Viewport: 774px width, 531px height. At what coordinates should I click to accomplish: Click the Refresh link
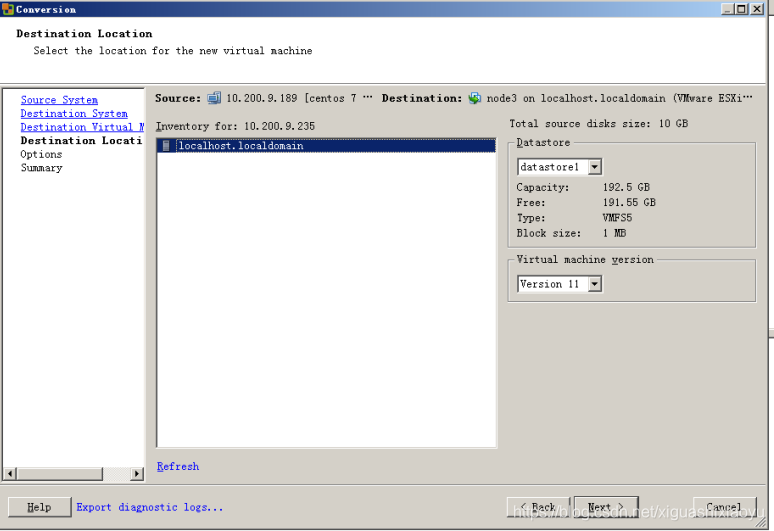pos(178,466)
